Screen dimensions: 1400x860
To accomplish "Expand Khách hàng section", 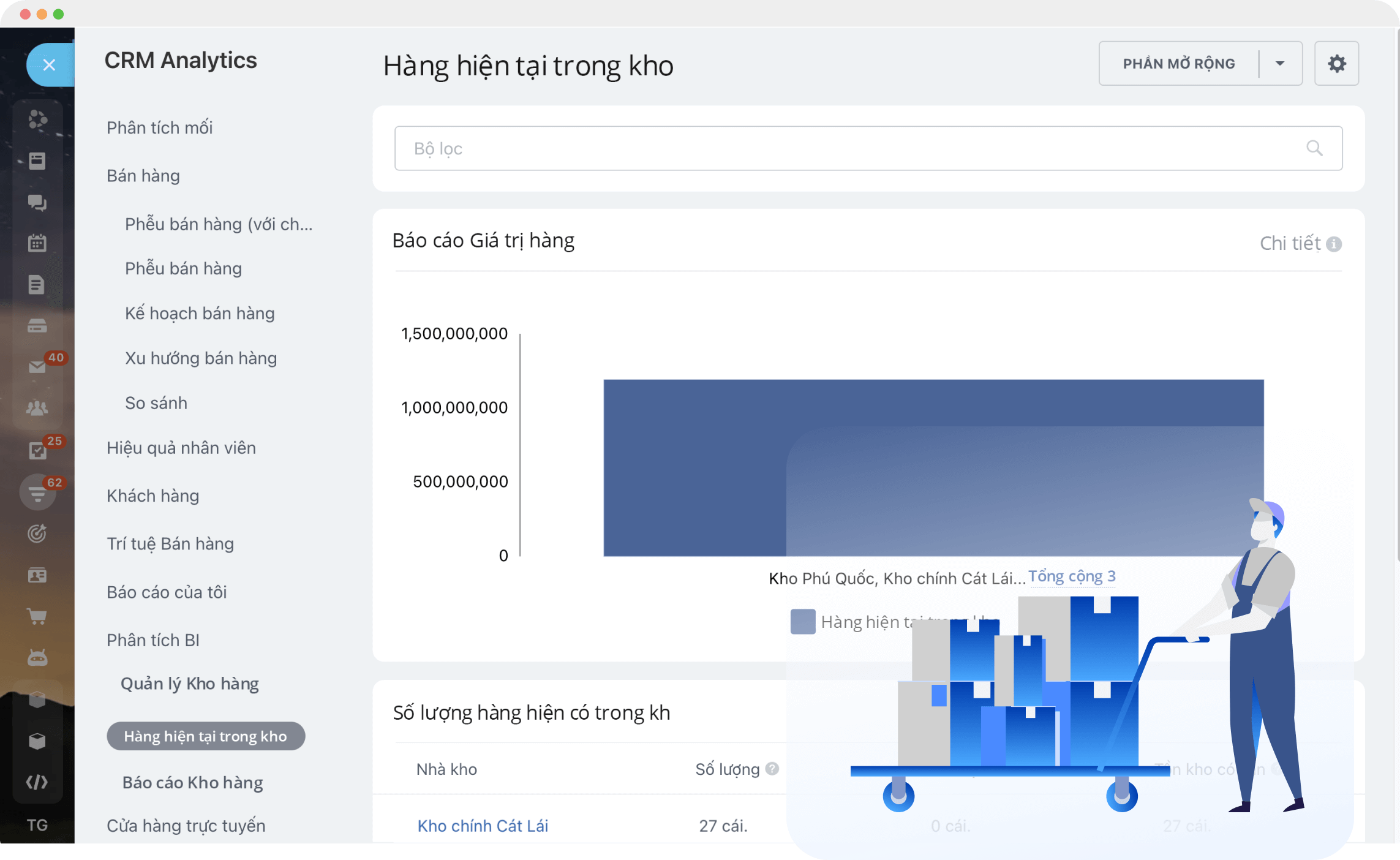I will coord(152,496).
